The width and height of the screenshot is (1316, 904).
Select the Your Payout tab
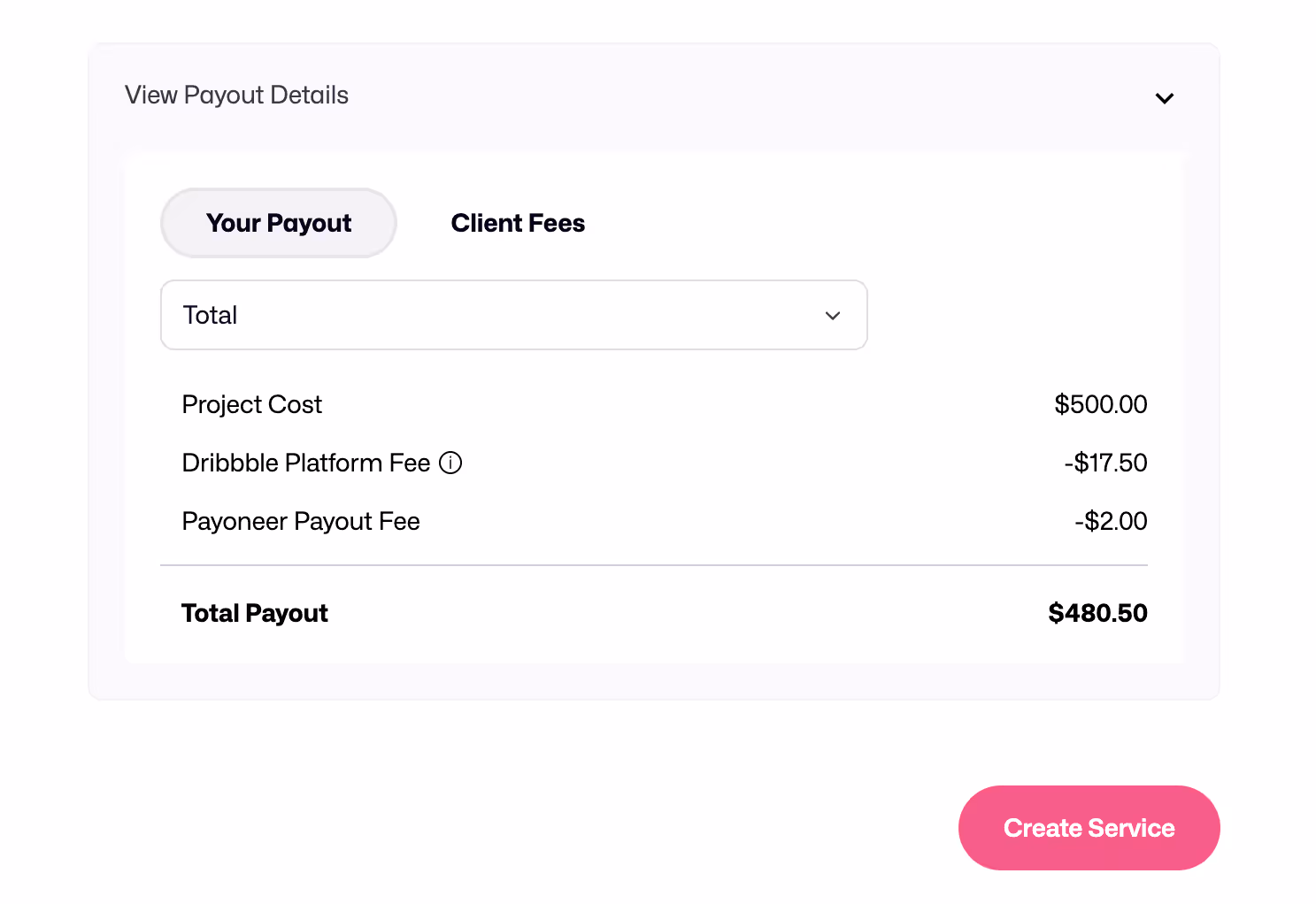pos(279,223)
